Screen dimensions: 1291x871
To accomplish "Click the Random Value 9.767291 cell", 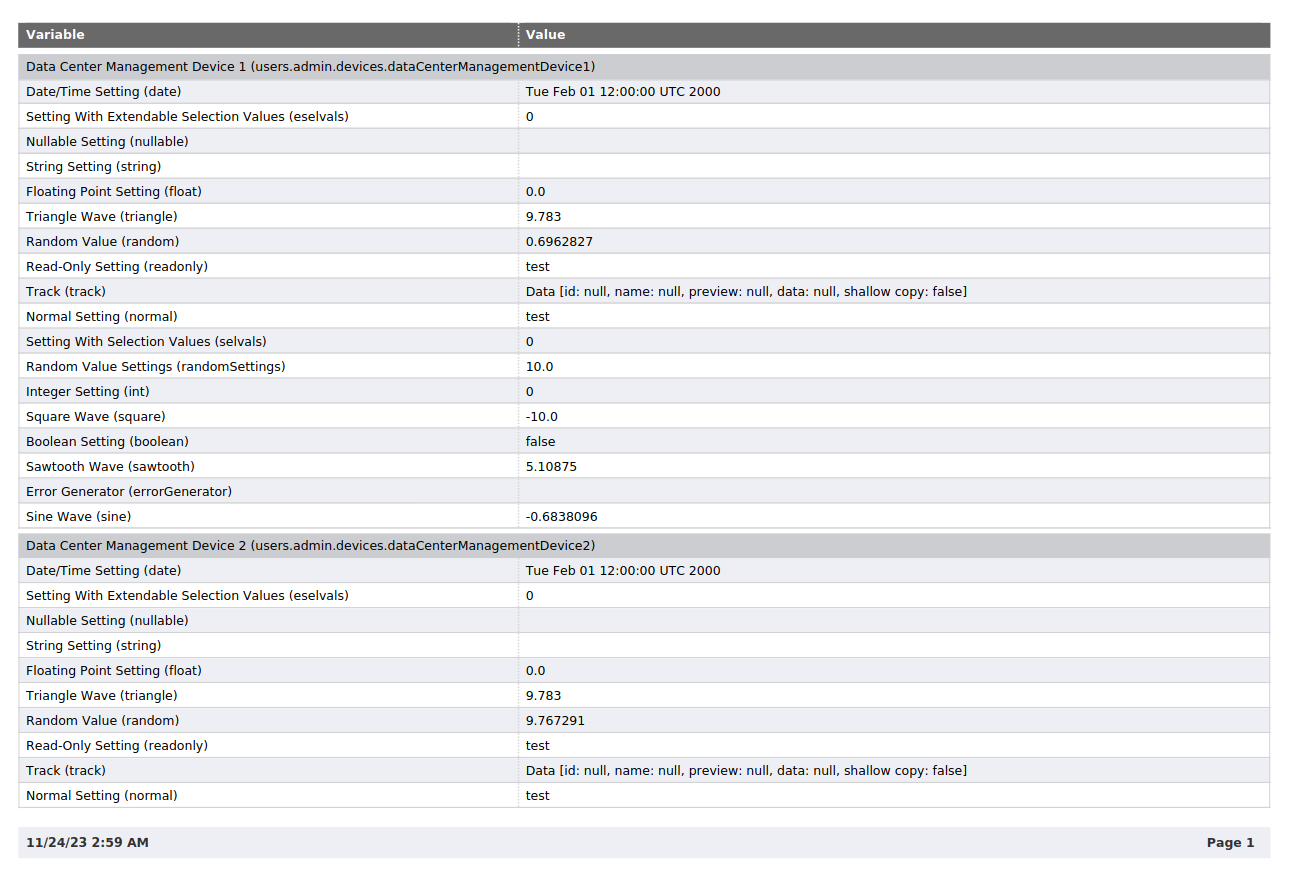I will point(555,721).
